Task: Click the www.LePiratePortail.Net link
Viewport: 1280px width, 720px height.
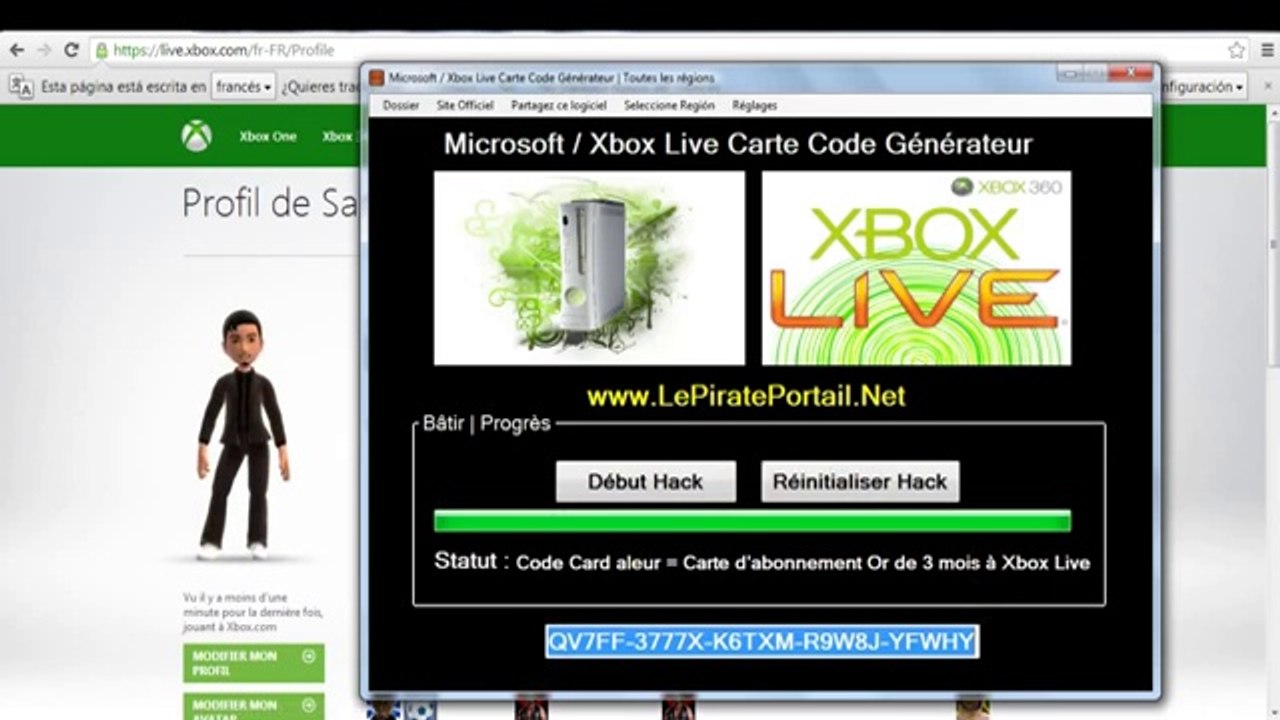Action: point(746,396)
